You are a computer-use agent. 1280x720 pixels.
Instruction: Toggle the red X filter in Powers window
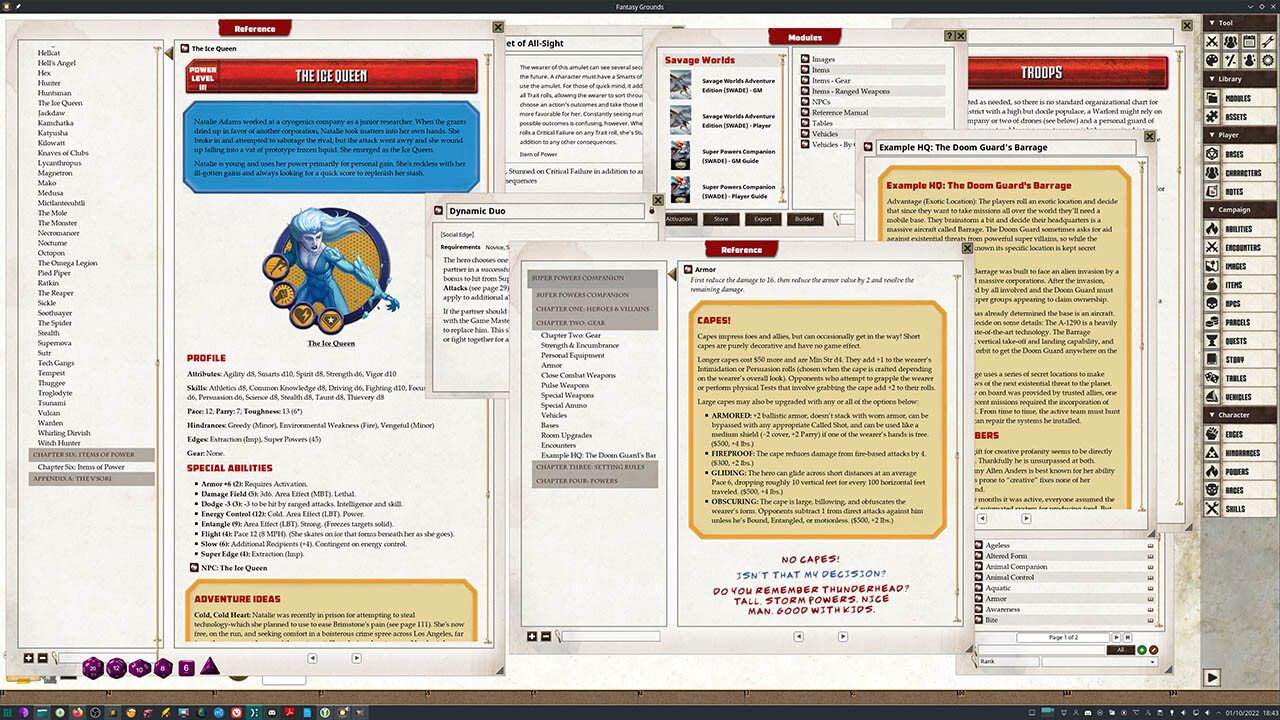click(1154, 650)
